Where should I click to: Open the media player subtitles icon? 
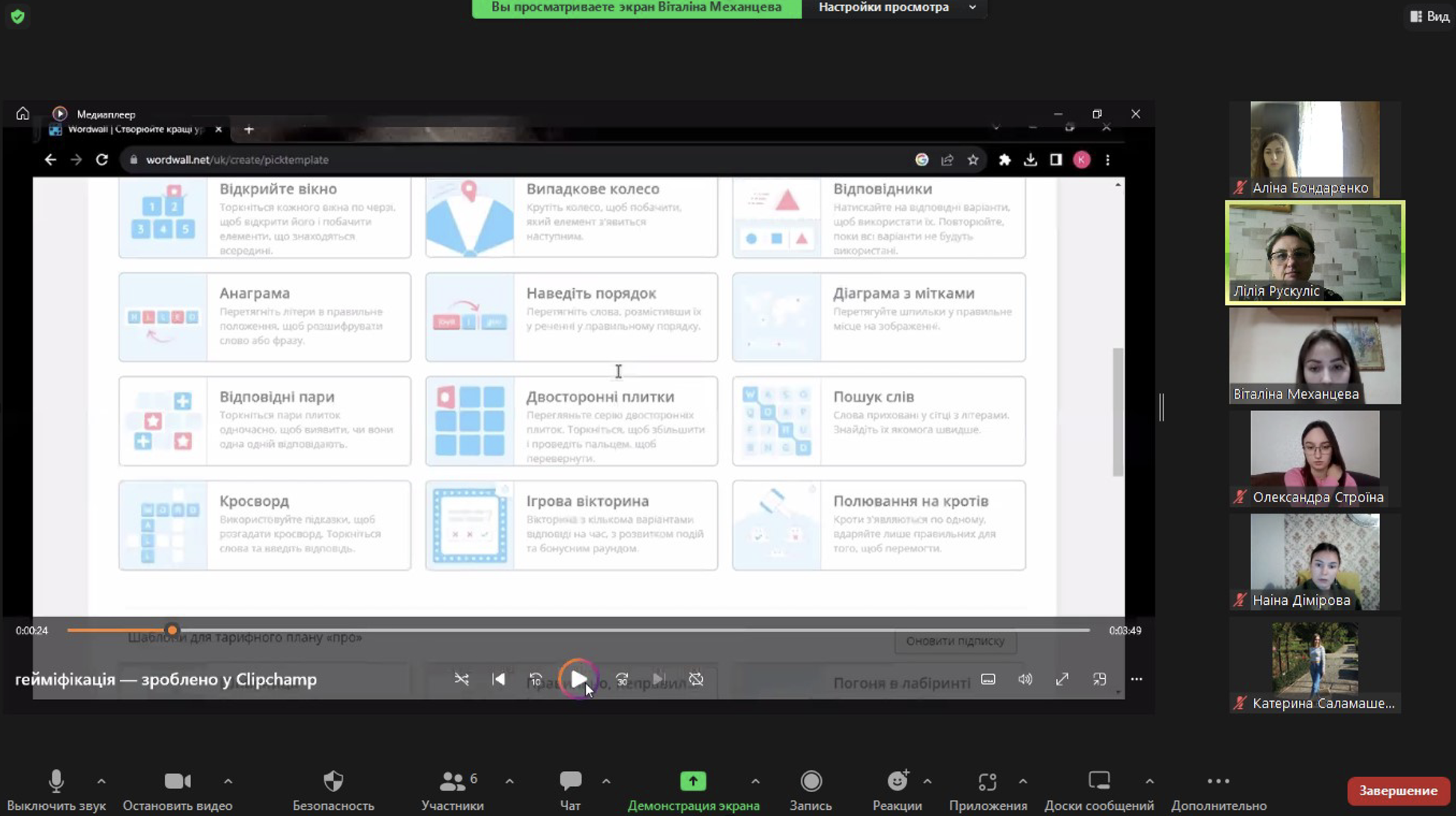click(988, 679)
